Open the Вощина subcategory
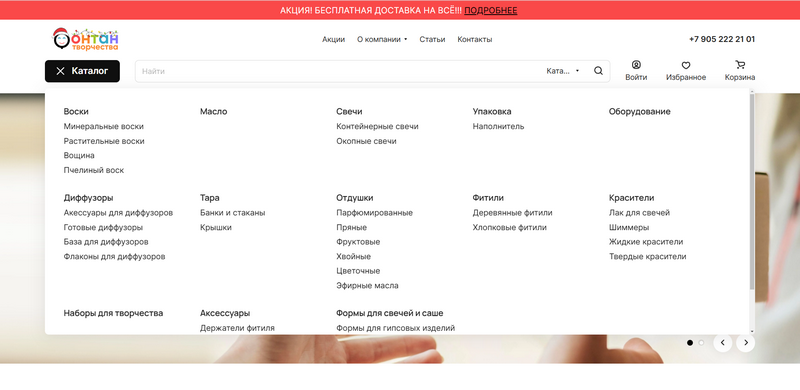 pyautogui.click(x=79, y=155)
